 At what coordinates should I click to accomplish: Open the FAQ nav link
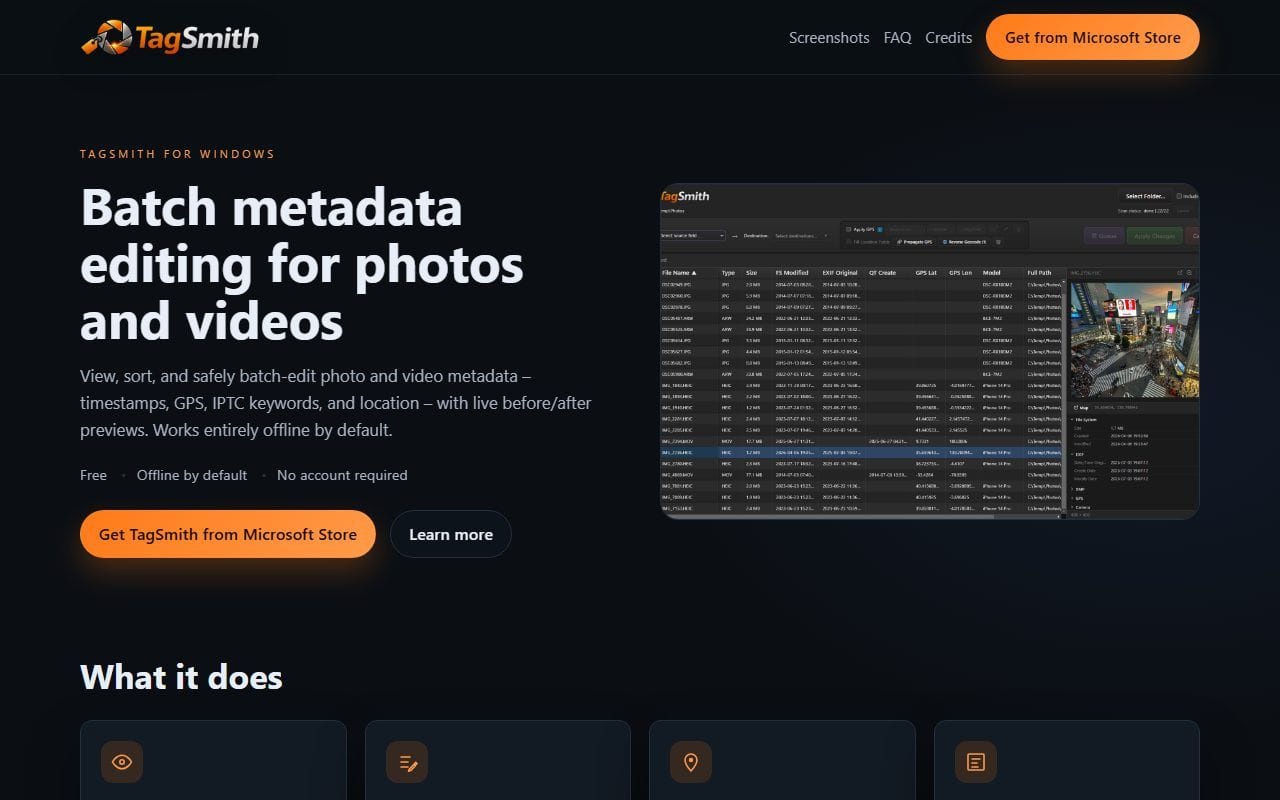pyautogui.click(x=897, y=37)
